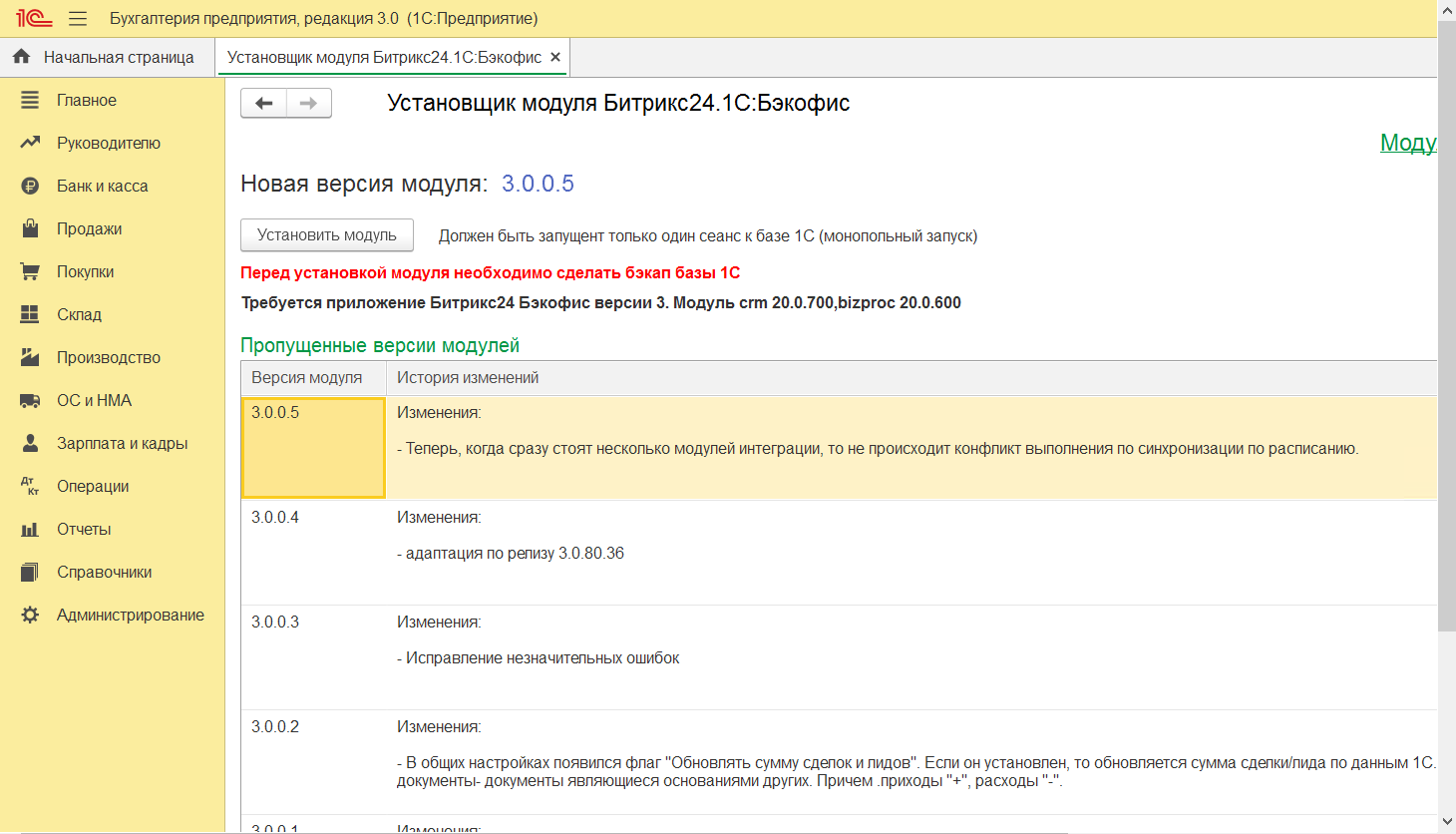This screenshot has height=834, width=1456.
Task: Select the version 3.0.0.5 cell
Action: tap(313, 448)
